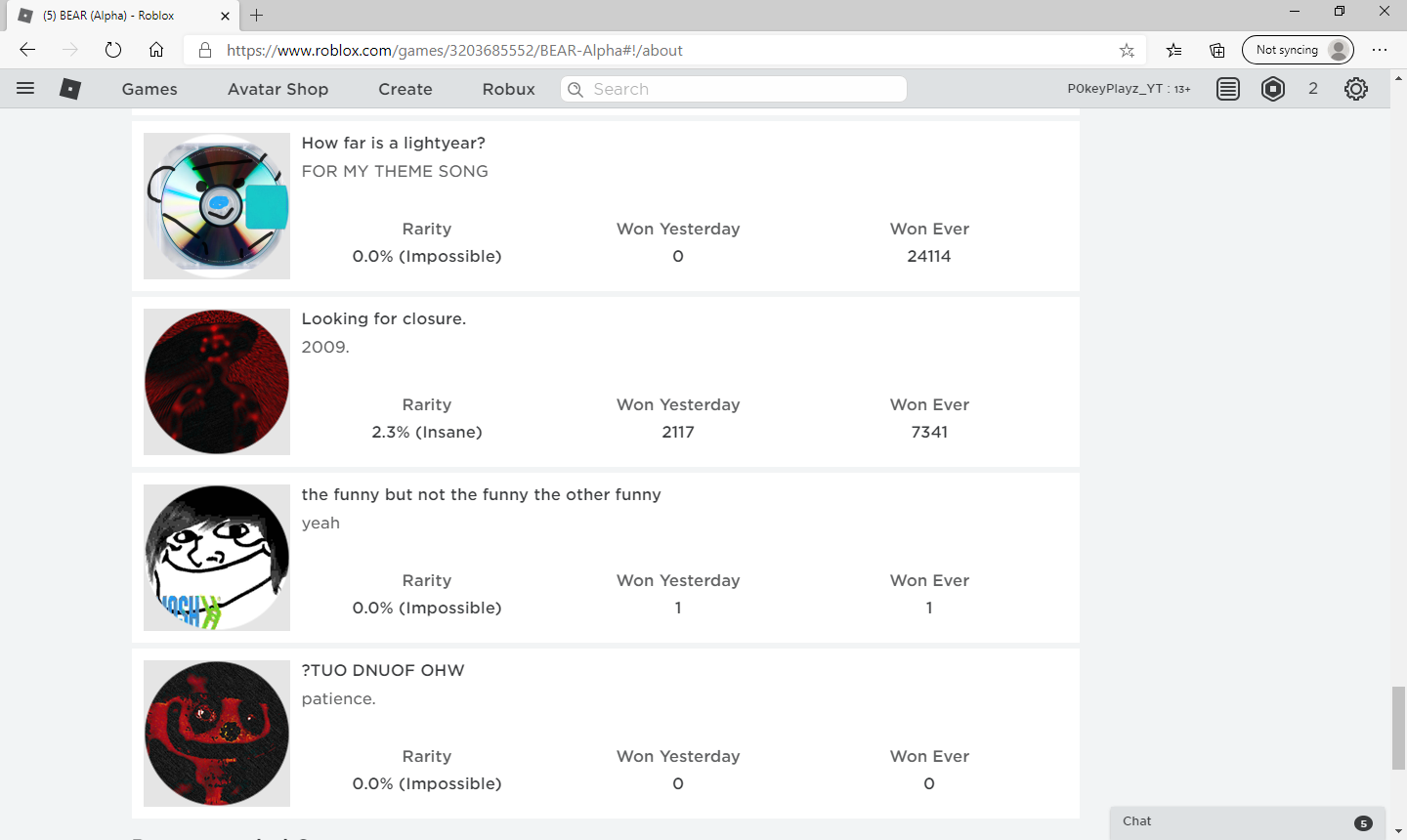
Task: Open the browser Collections icon
Action: 1216,51
